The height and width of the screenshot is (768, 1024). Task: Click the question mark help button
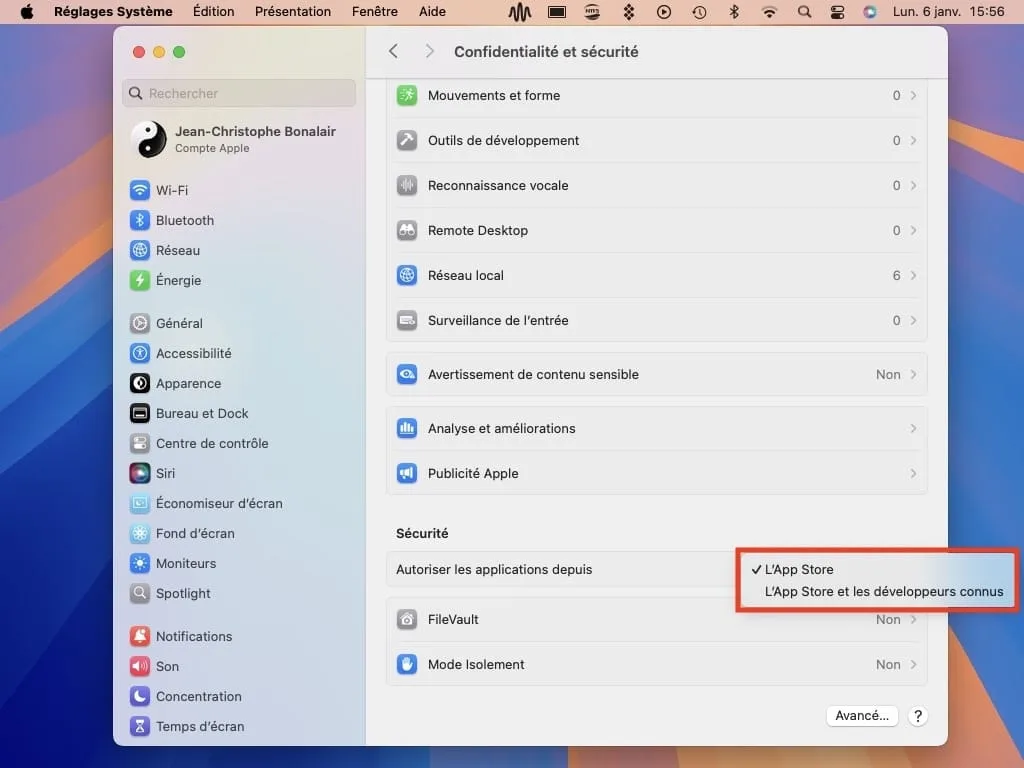click(x=918, y=716)
